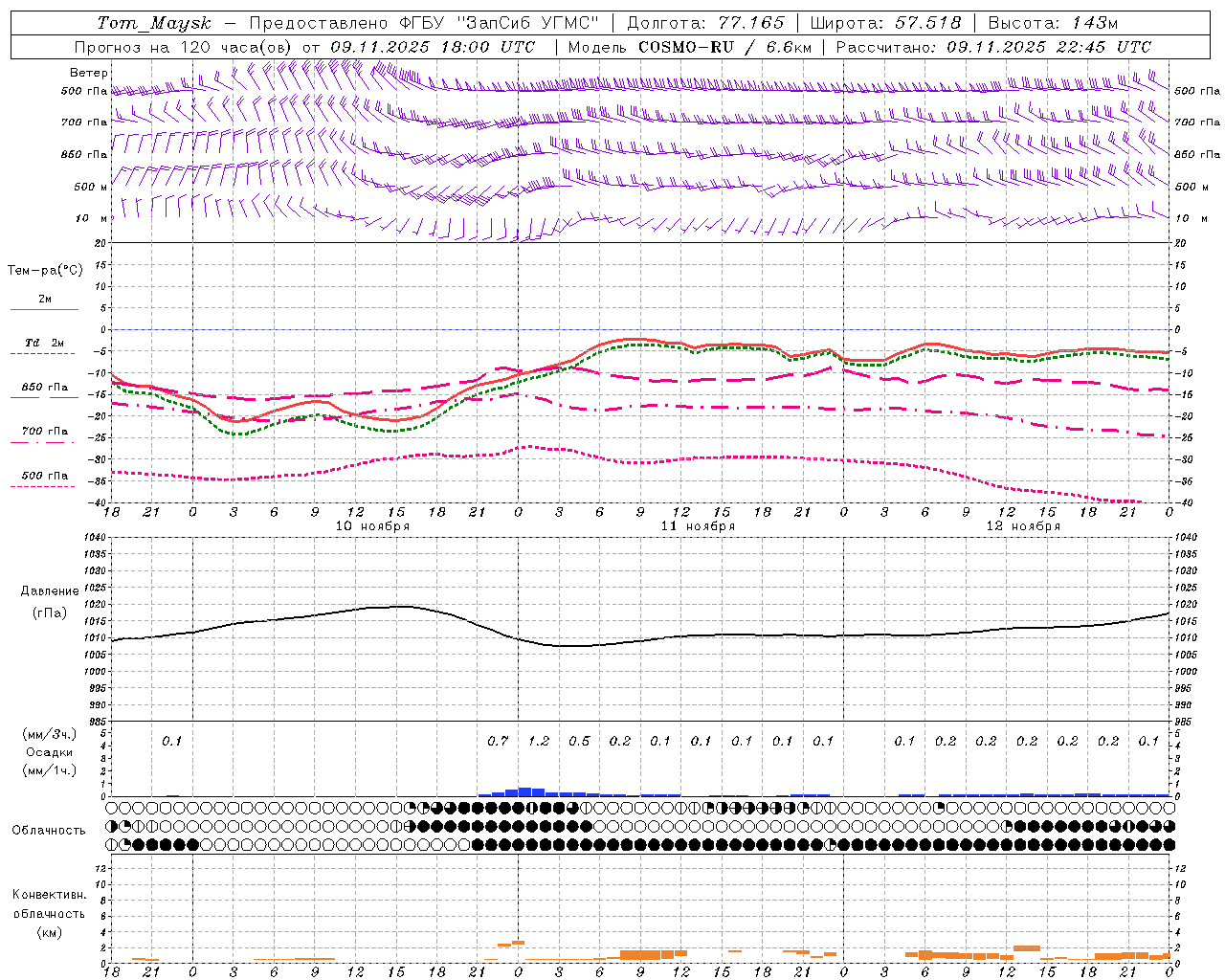The width and height of the screenshot is (1225, 980).
Task: Click the 11 ноября date label
Action: coord(698,526)
